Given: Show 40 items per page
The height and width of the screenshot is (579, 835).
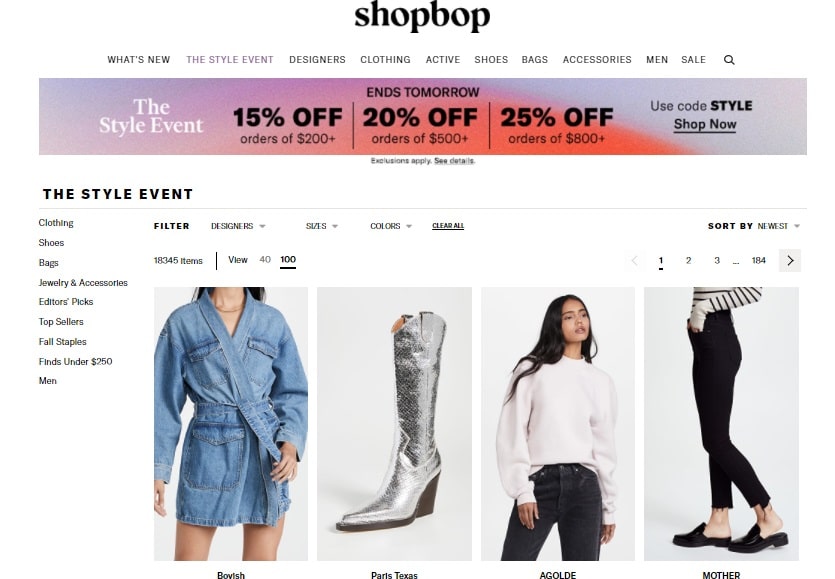Looking at the screenshot, I should click(x=265, y=260).
